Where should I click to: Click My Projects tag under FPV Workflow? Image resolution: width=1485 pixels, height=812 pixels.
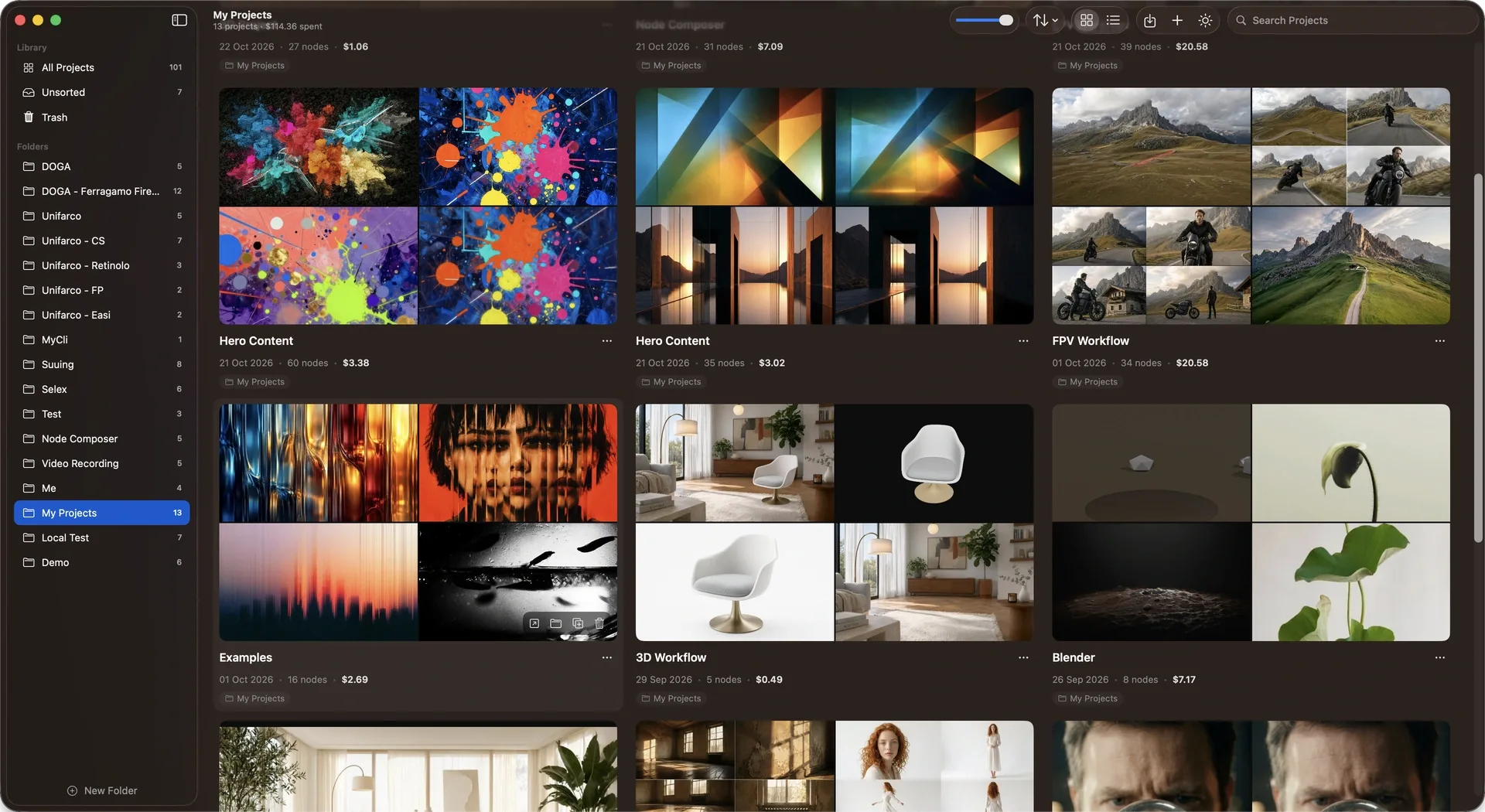(x=1087, y=381)
